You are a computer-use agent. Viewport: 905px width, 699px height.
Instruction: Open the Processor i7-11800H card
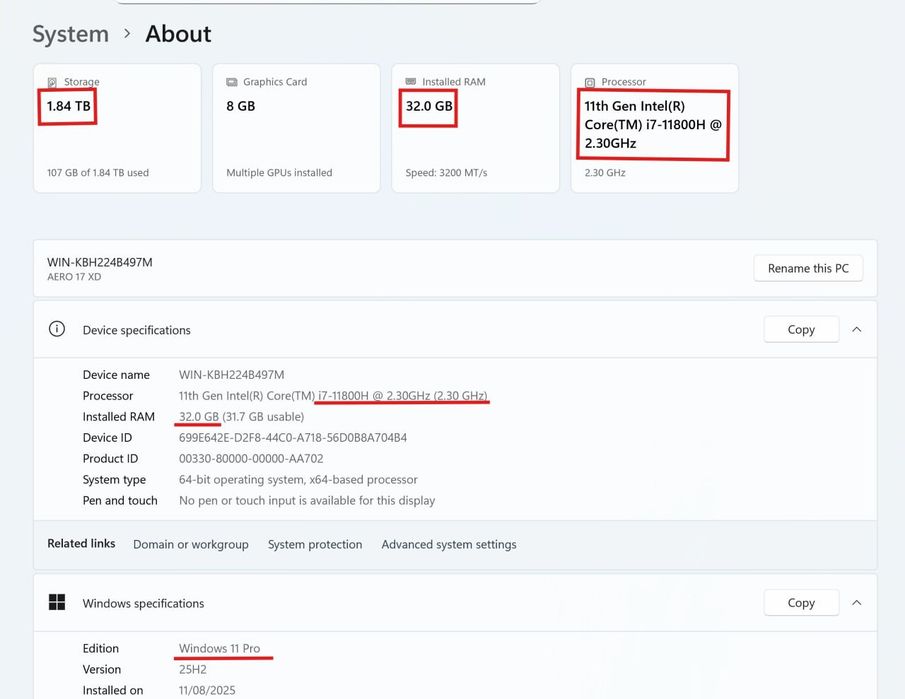tap(655, 128)
